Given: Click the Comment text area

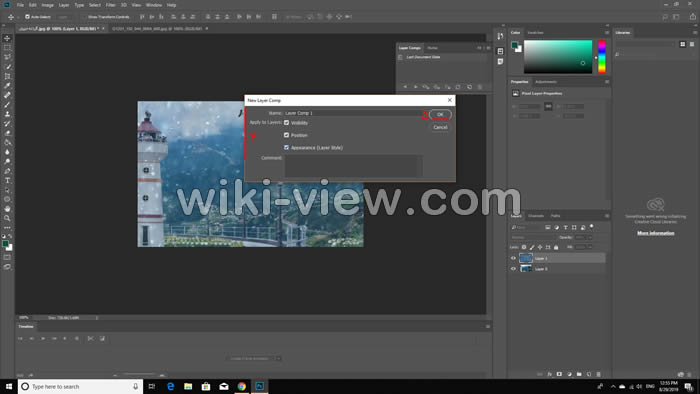Looking at the screenshot, I should point(353,166).
